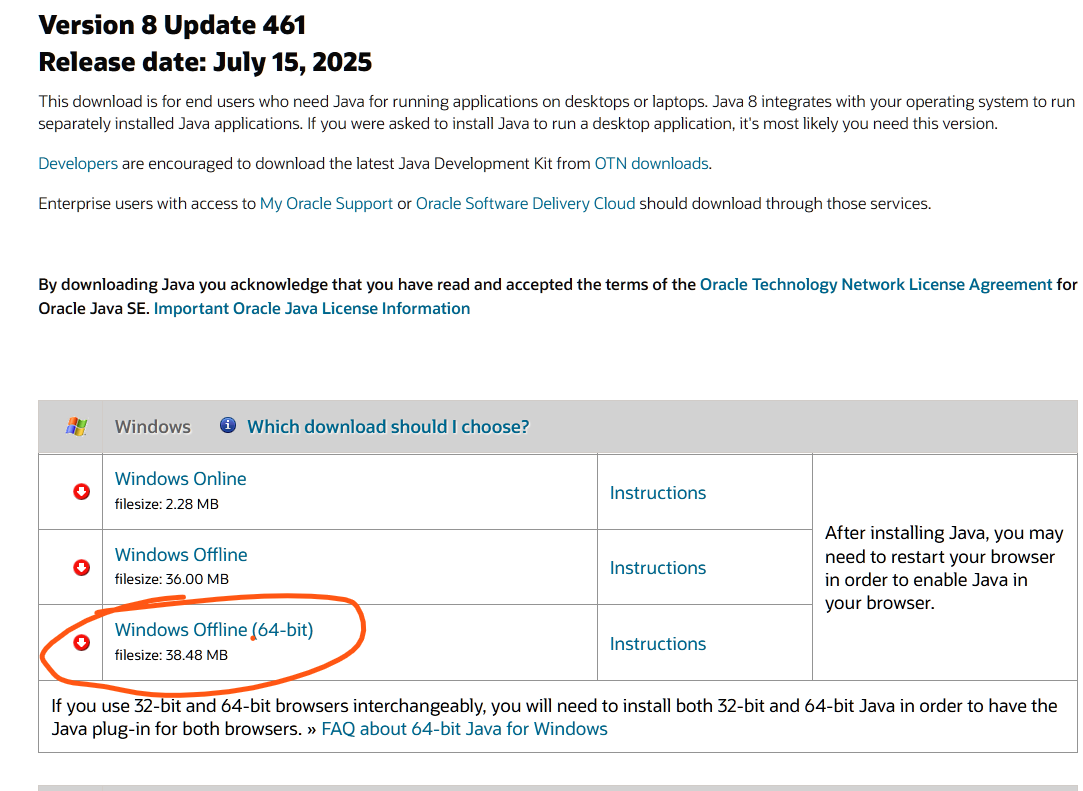The image size is (1083, 791).
Task: Open the FAQ about 64-bit Java for Windows
Action: click(x=464, y=729)
